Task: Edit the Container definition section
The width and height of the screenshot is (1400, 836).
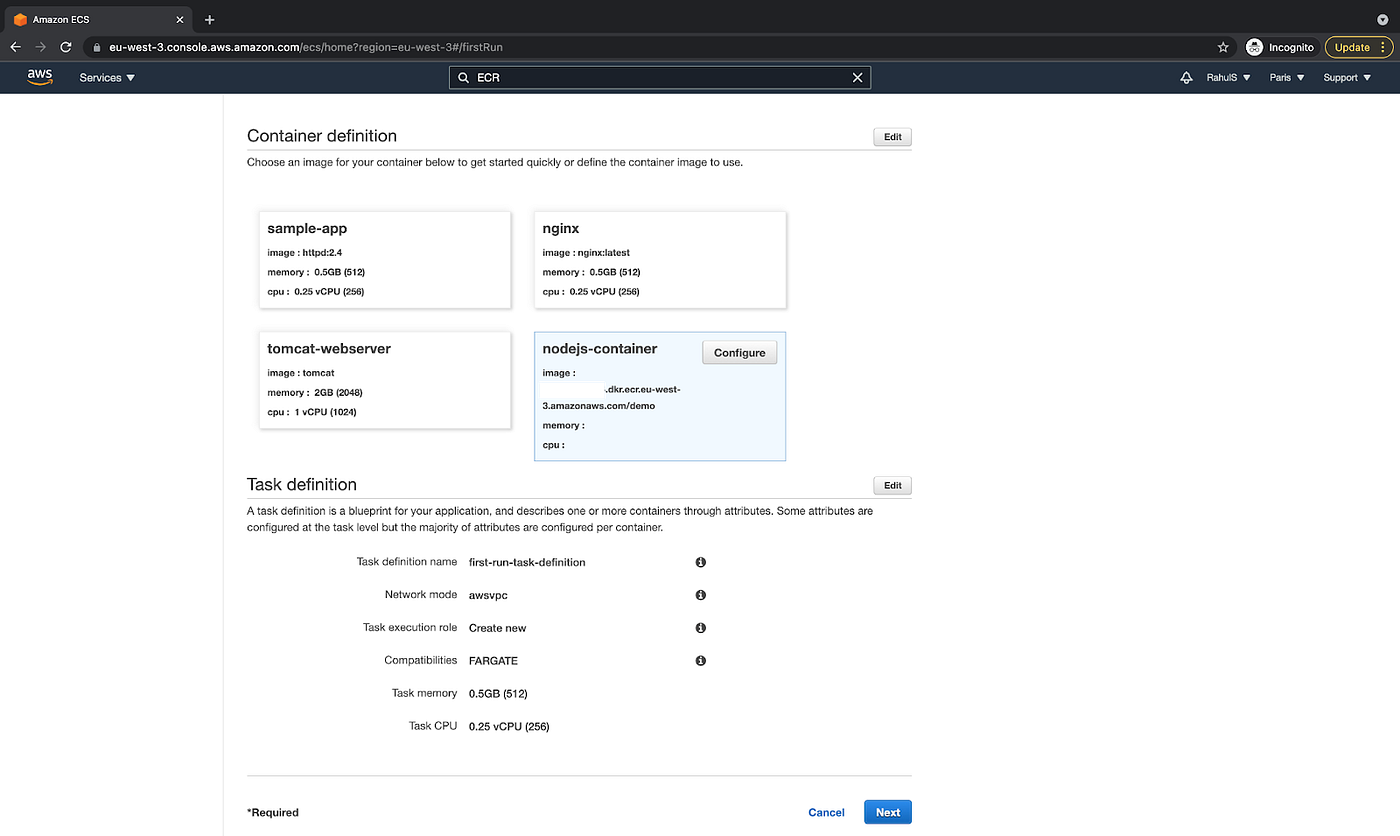Action: tap(892, 137)
